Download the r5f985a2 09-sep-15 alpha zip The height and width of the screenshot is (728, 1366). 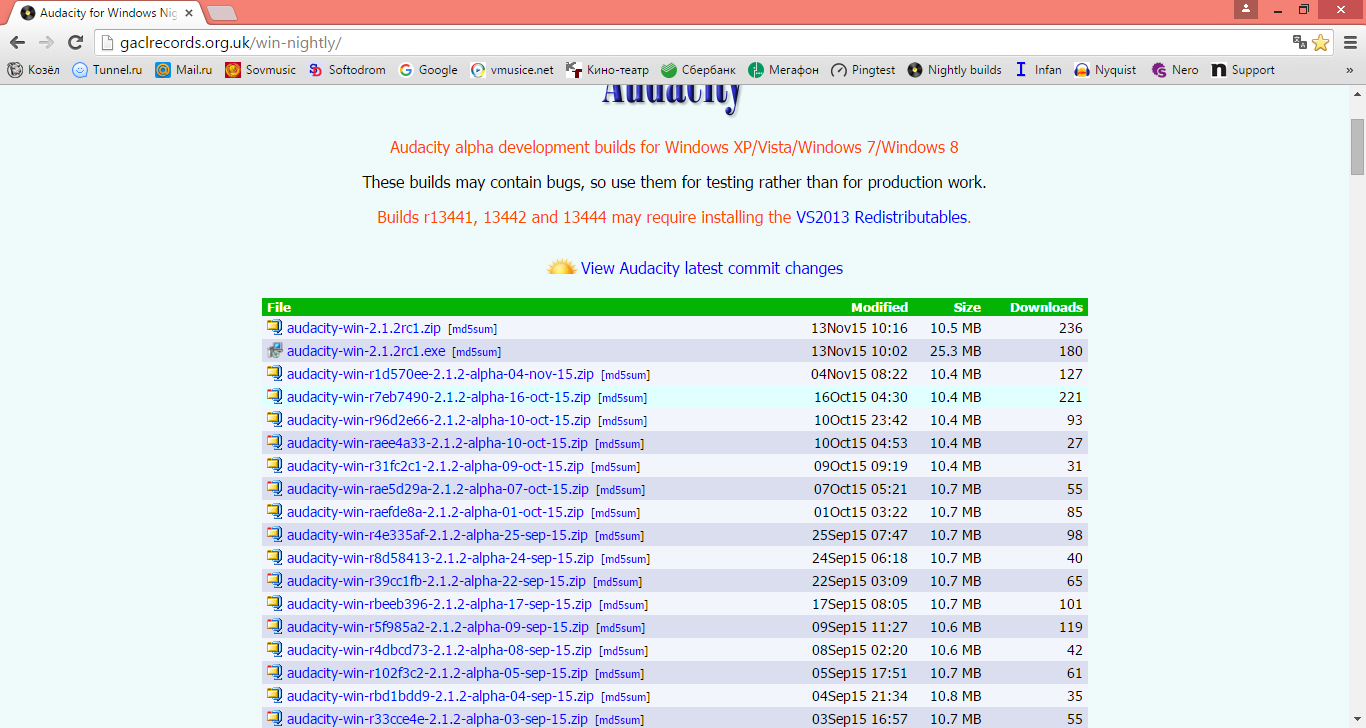(438, 627)
